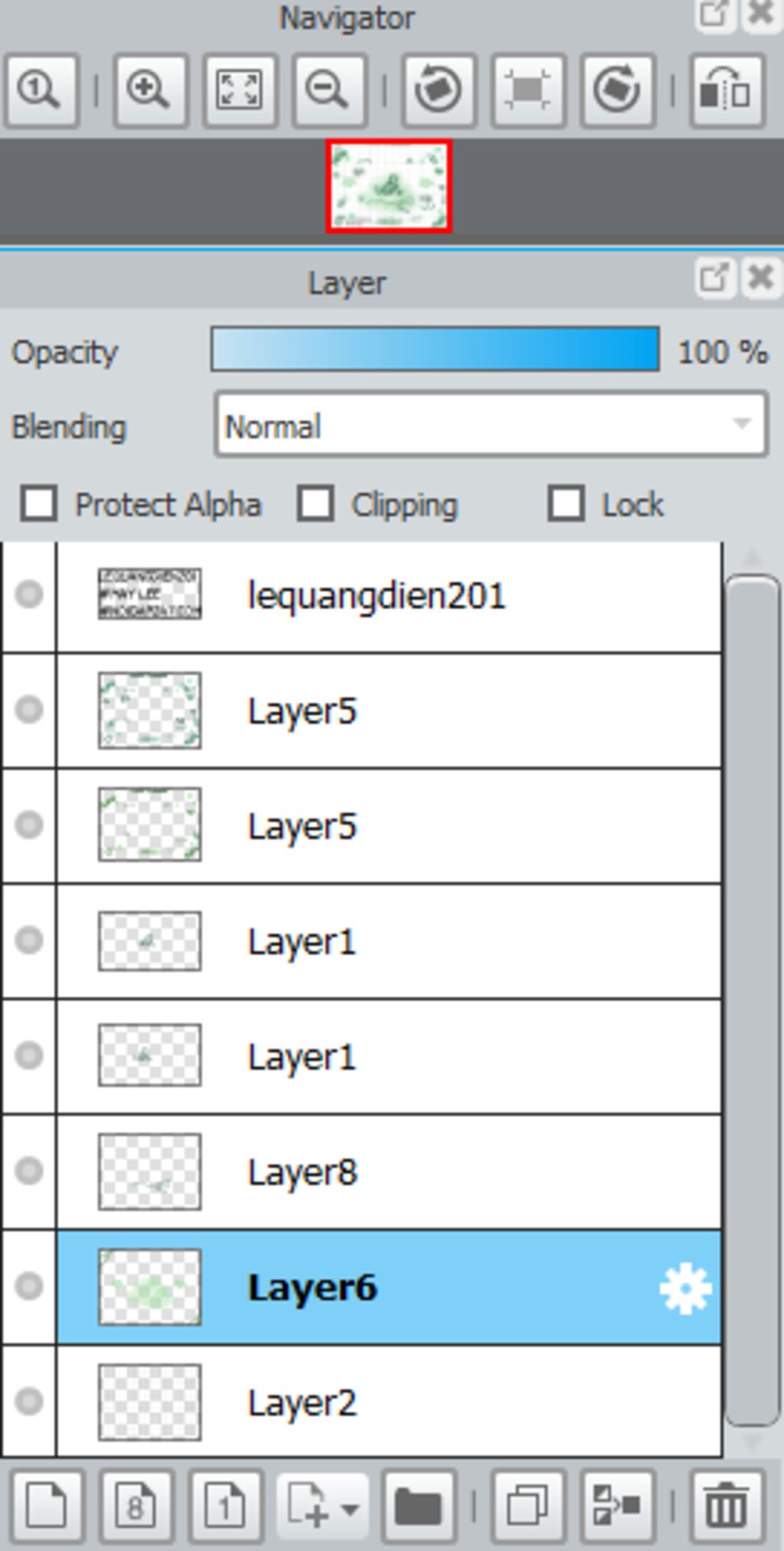
Task: Flip the canvas view horizontally
Action: [x=727, y=90]
